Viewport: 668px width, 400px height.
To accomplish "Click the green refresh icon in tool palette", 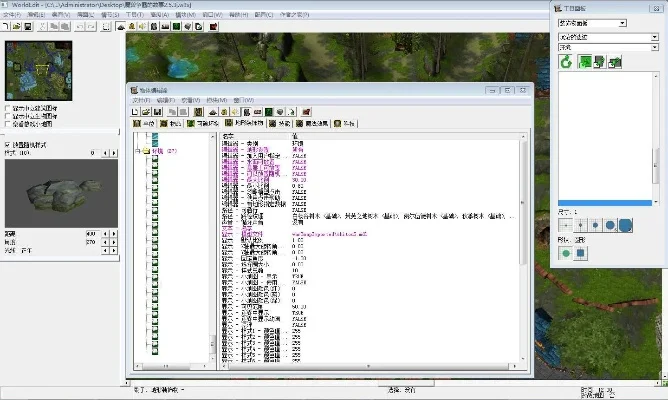I will [566, 62].
